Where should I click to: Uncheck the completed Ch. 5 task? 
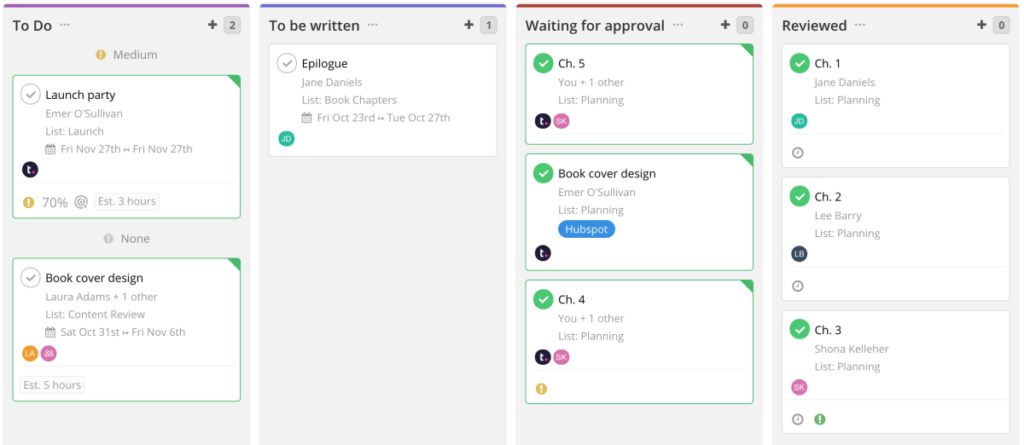[x=543, y=64]
